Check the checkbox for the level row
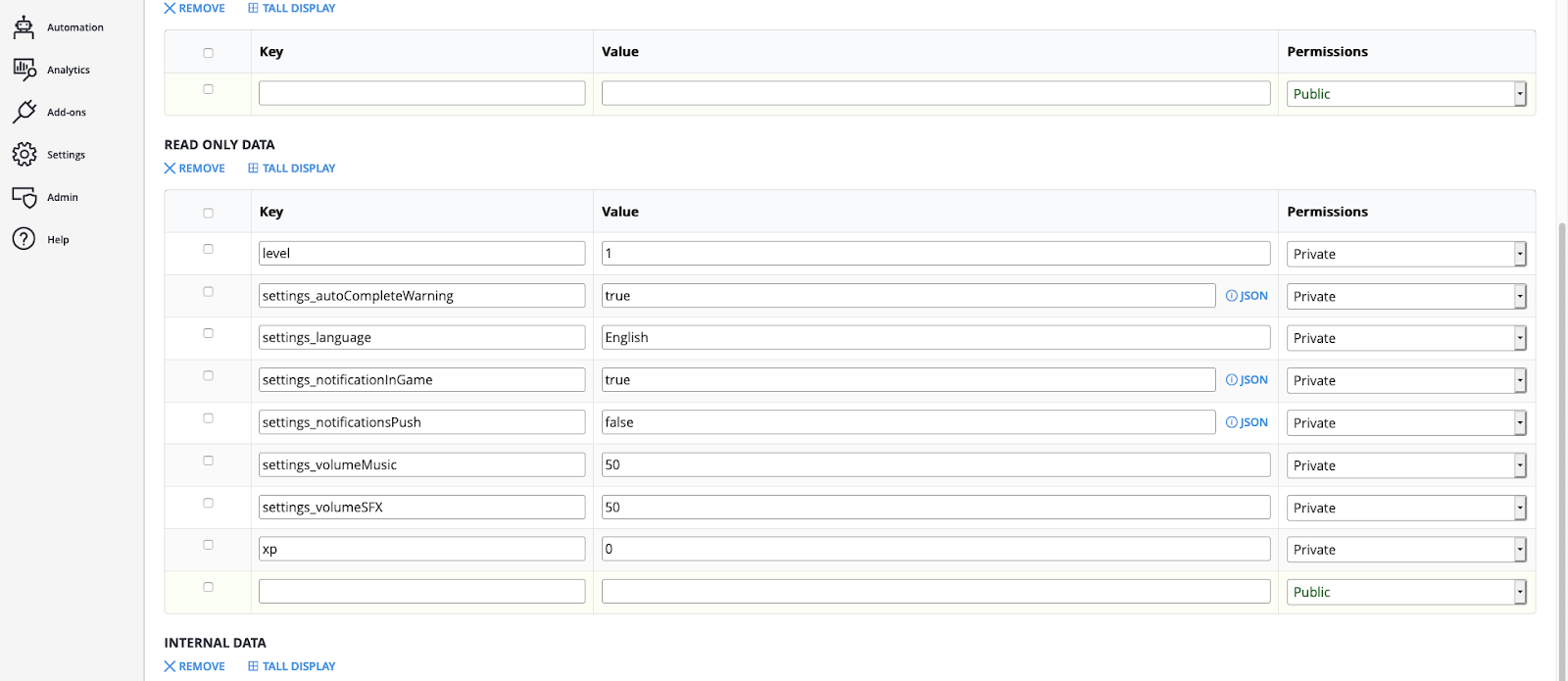The width and height of the screenshot is (1568, 681). 208,249
